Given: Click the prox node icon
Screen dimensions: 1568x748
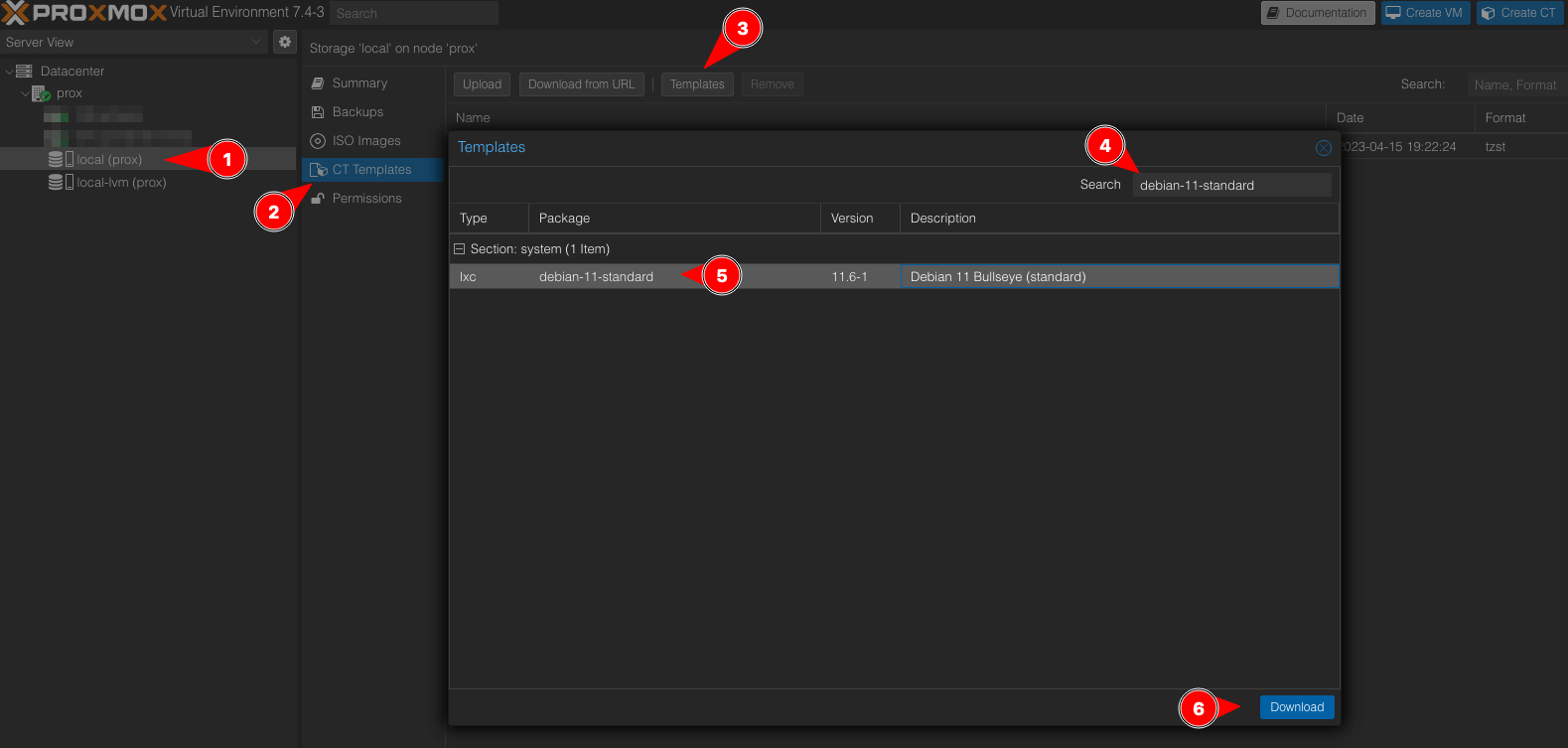Looking at the screenshot, I should pyautogui.click(x=41, y=93).
